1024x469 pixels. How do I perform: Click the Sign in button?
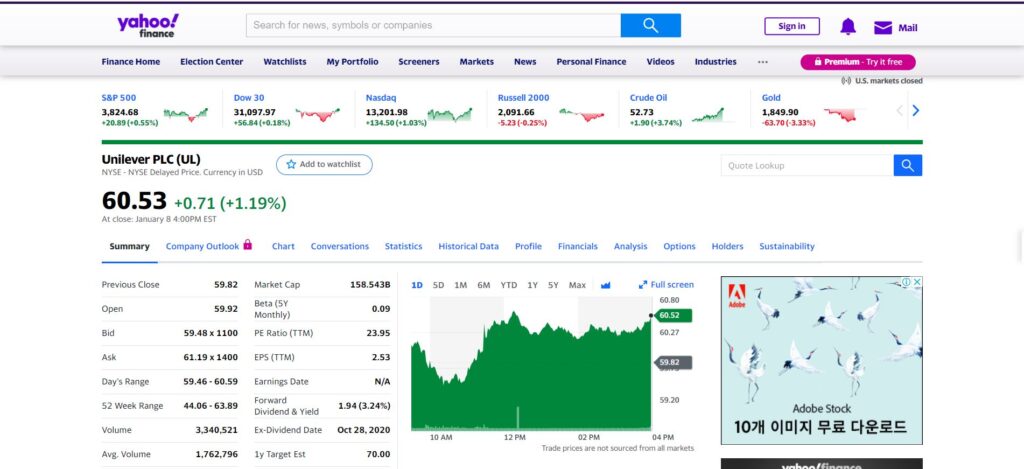791,27
